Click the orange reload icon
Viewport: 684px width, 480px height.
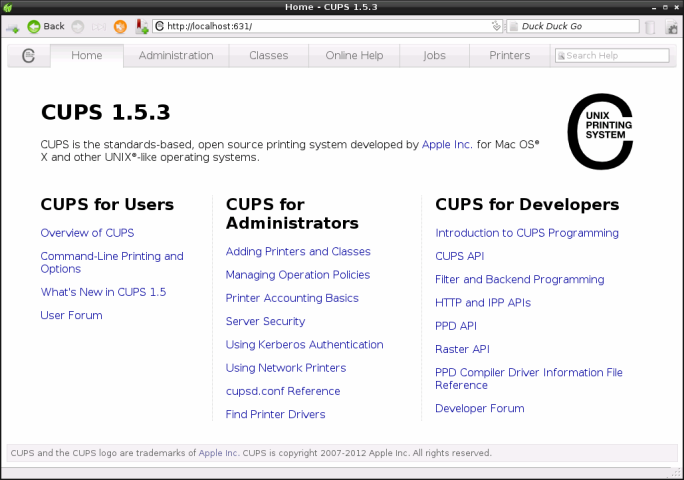[120, 27]
